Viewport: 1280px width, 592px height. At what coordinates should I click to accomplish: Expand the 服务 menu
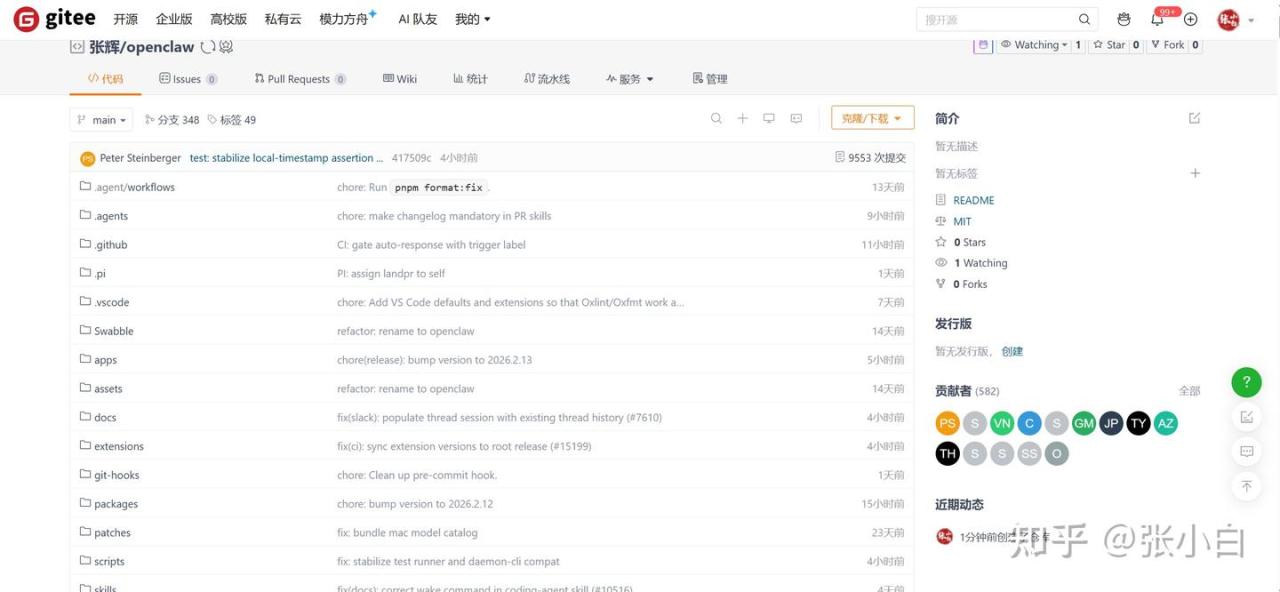[x=630, y=79]
